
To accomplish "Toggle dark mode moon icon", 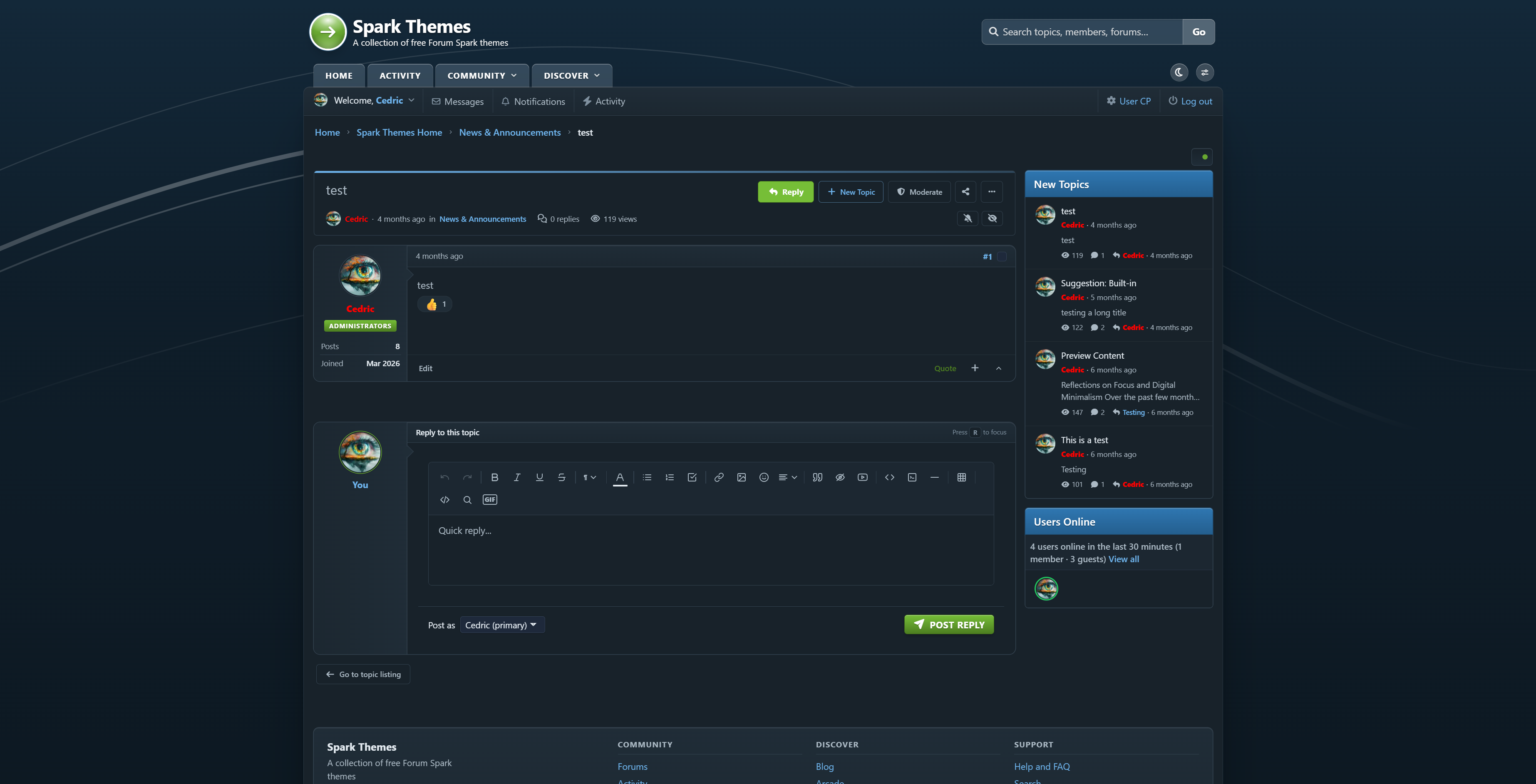I will (x=1179, y=72).
